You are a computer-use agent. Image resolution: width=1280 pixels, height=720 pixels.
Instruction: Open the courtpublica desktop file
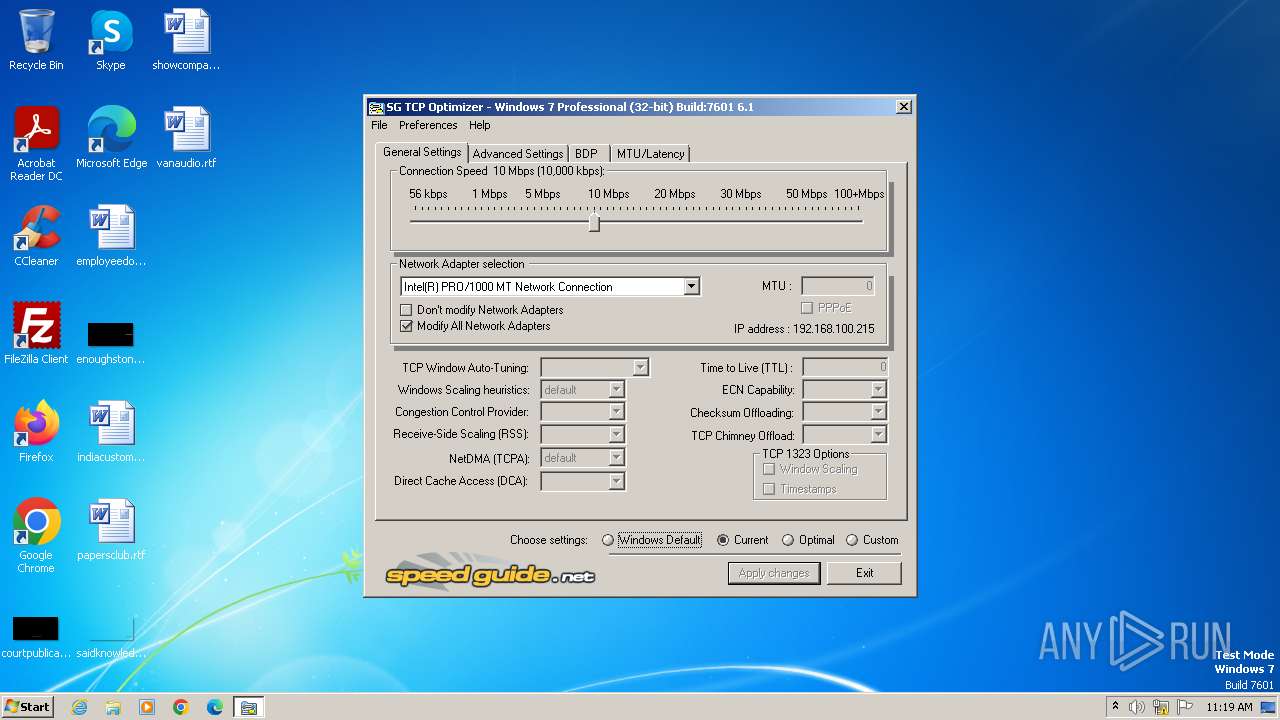point(36,637)
